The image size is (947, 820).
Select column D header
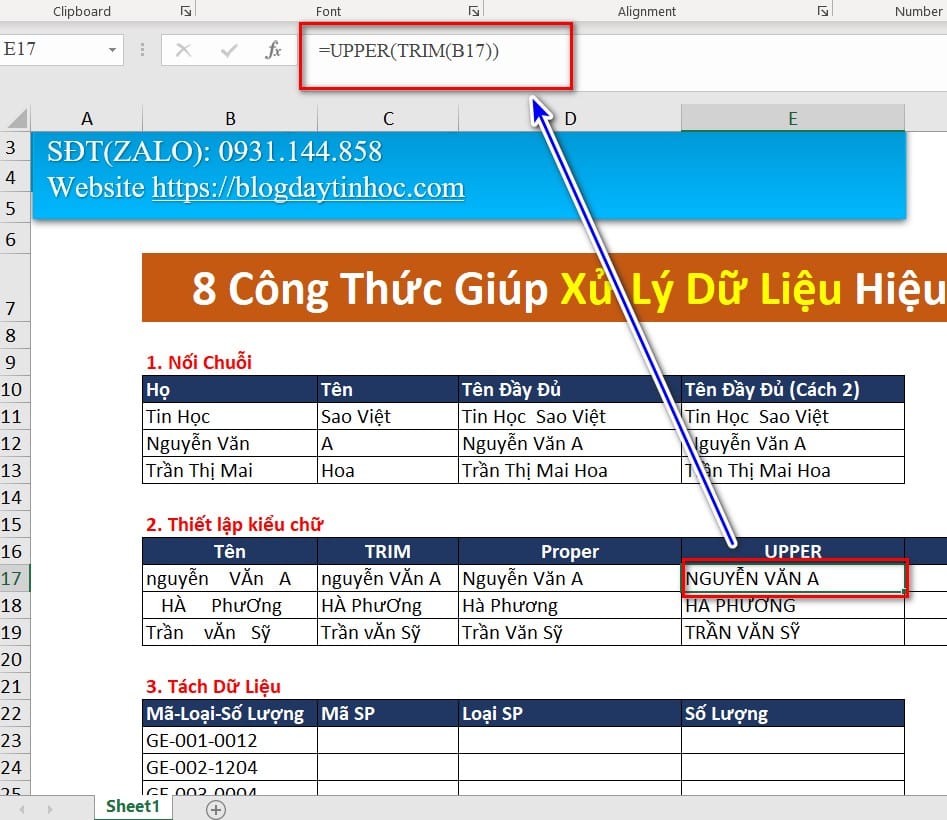pyautogui.click(x=570, y=118)
